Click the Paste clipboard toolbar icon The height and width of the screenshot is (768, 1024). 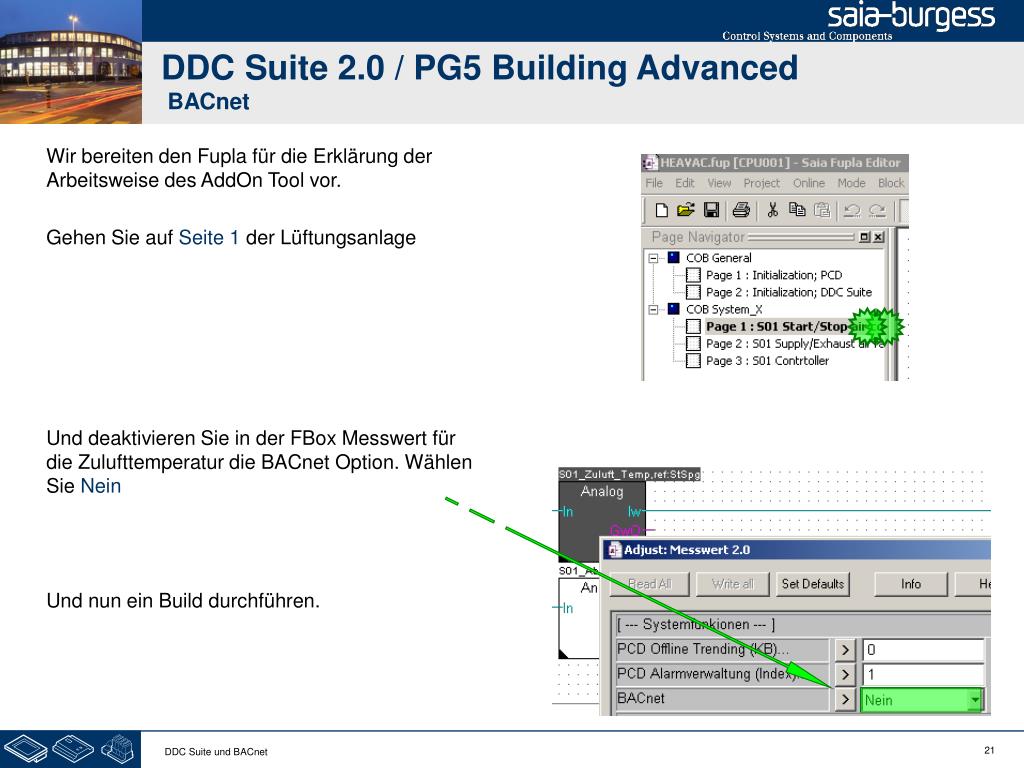click(x=822, y=210)
